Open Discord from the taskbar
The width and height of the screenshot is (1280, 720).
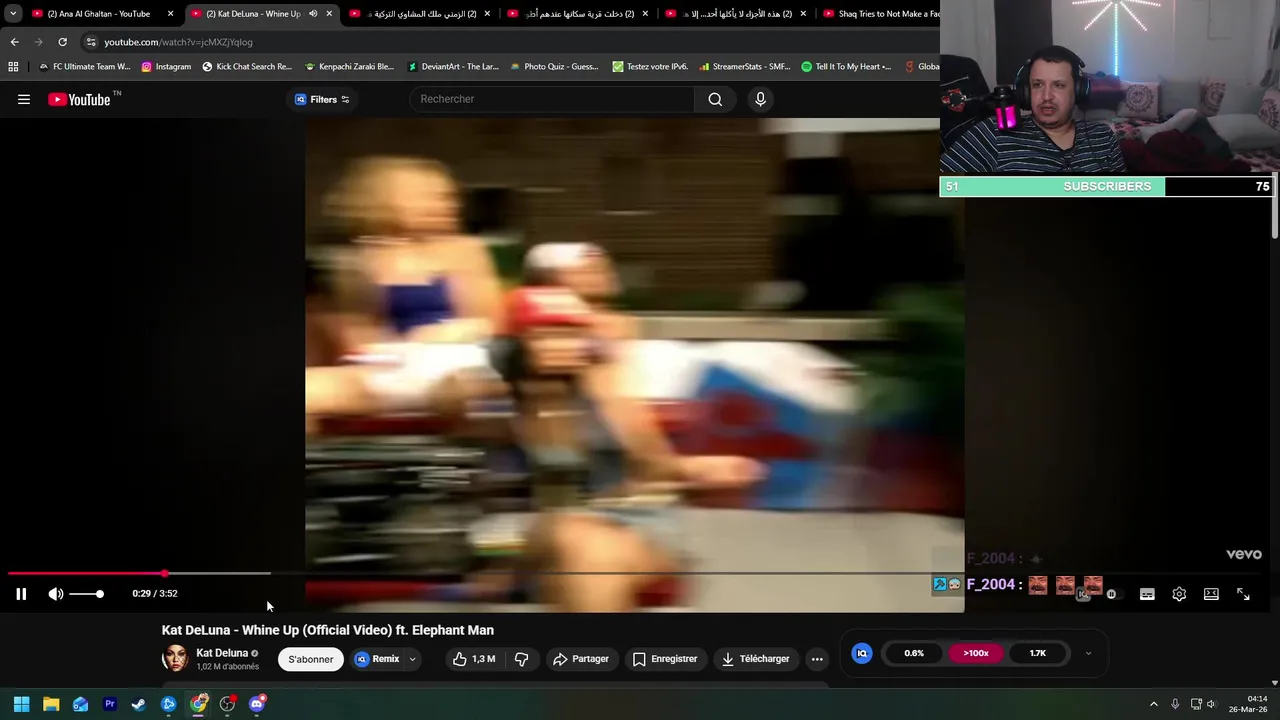point(257,704)
